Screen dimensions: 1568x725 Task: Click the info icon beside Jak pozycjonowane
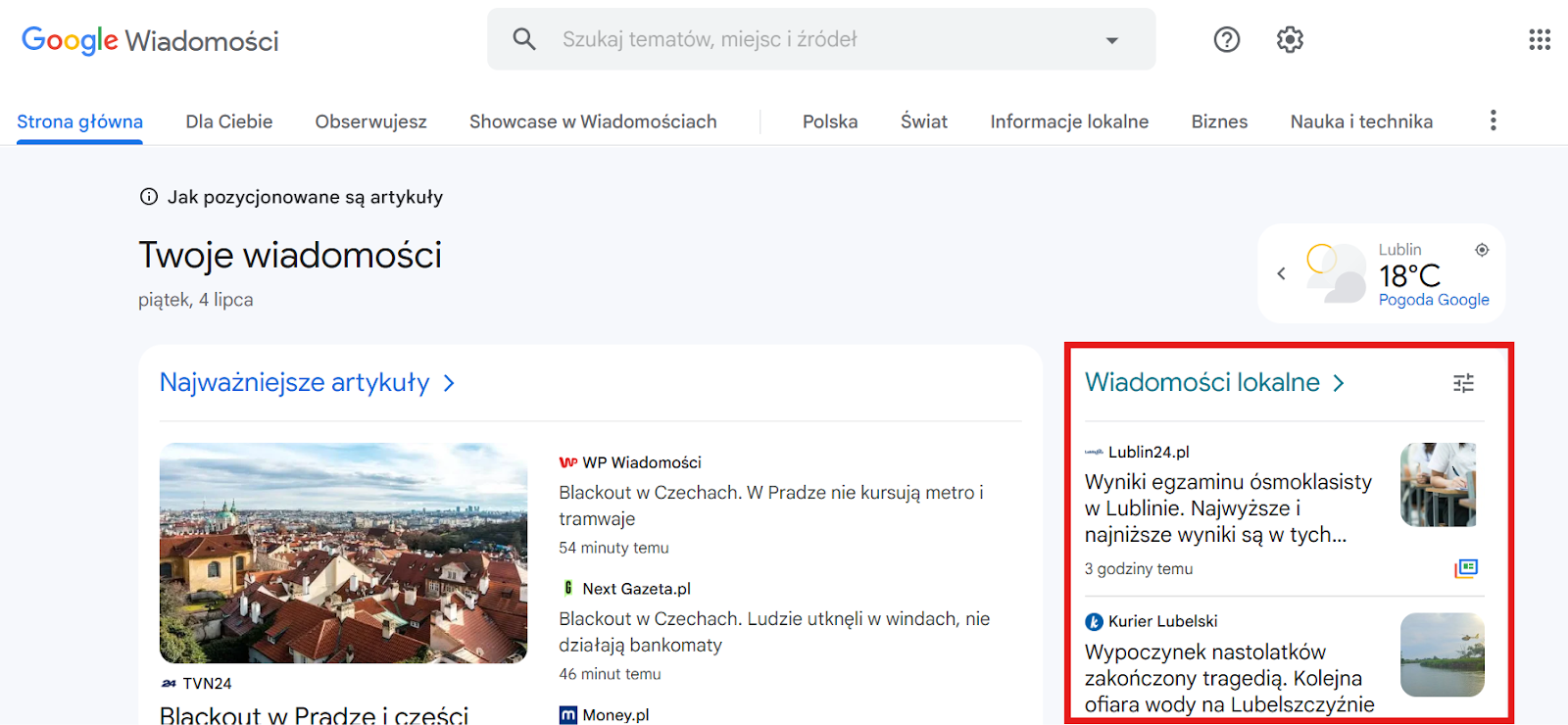tap(149, 197)
